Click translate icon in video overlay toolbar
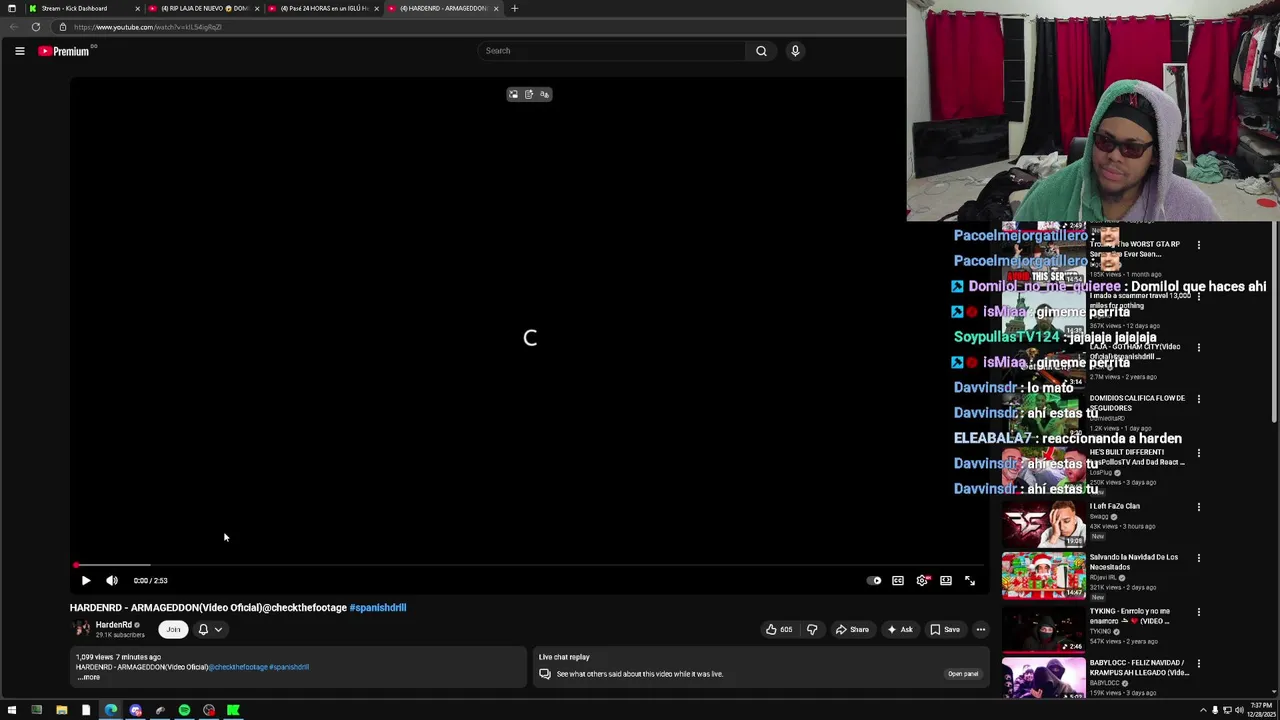The image size is (1280, 720). [x=544, y=95]
